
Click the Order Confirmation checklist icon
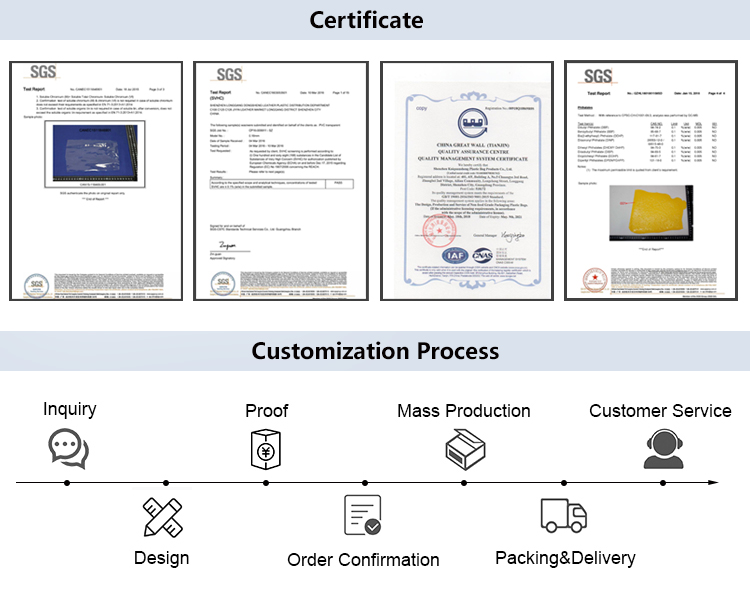click(x=362, y=516)
